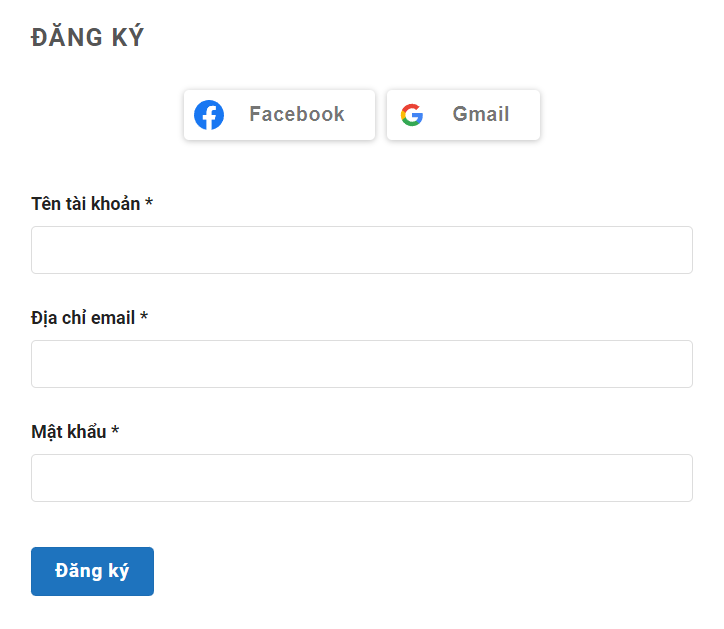Image resolution: width=724 pixels, height=629 pixels.
Task: Click the multicolored Google G logo
Action: click(x=412, y=115)
